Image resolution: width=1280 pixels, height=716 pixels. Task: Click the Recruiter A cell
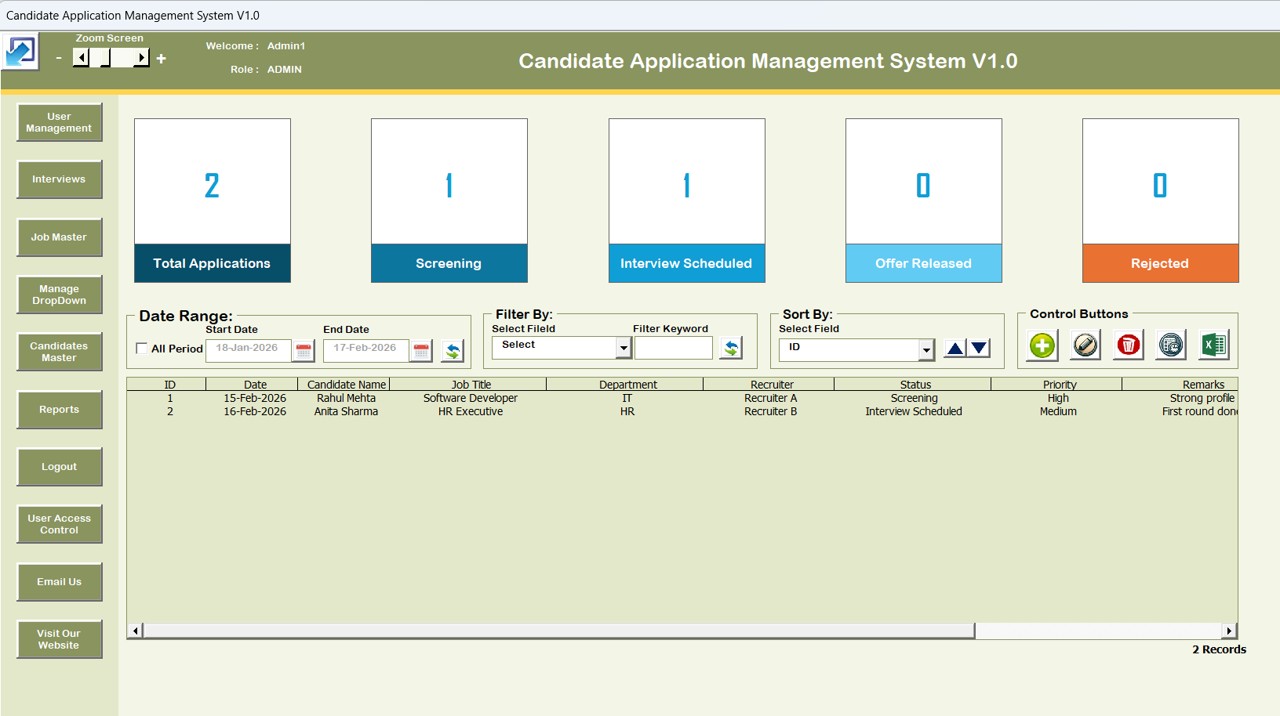pos(771,398)
